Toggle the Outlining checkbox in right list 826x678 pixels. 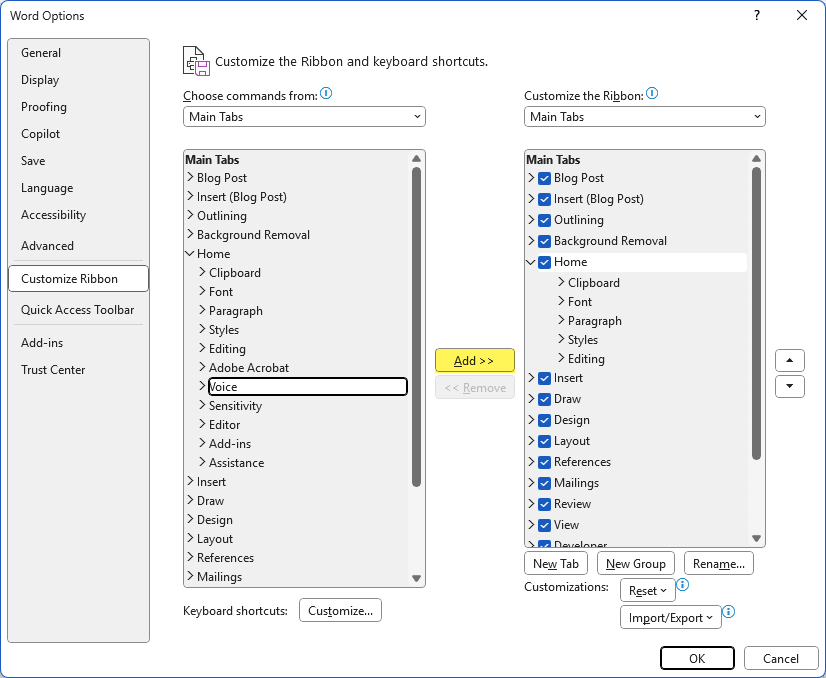(x=544, y=220)
